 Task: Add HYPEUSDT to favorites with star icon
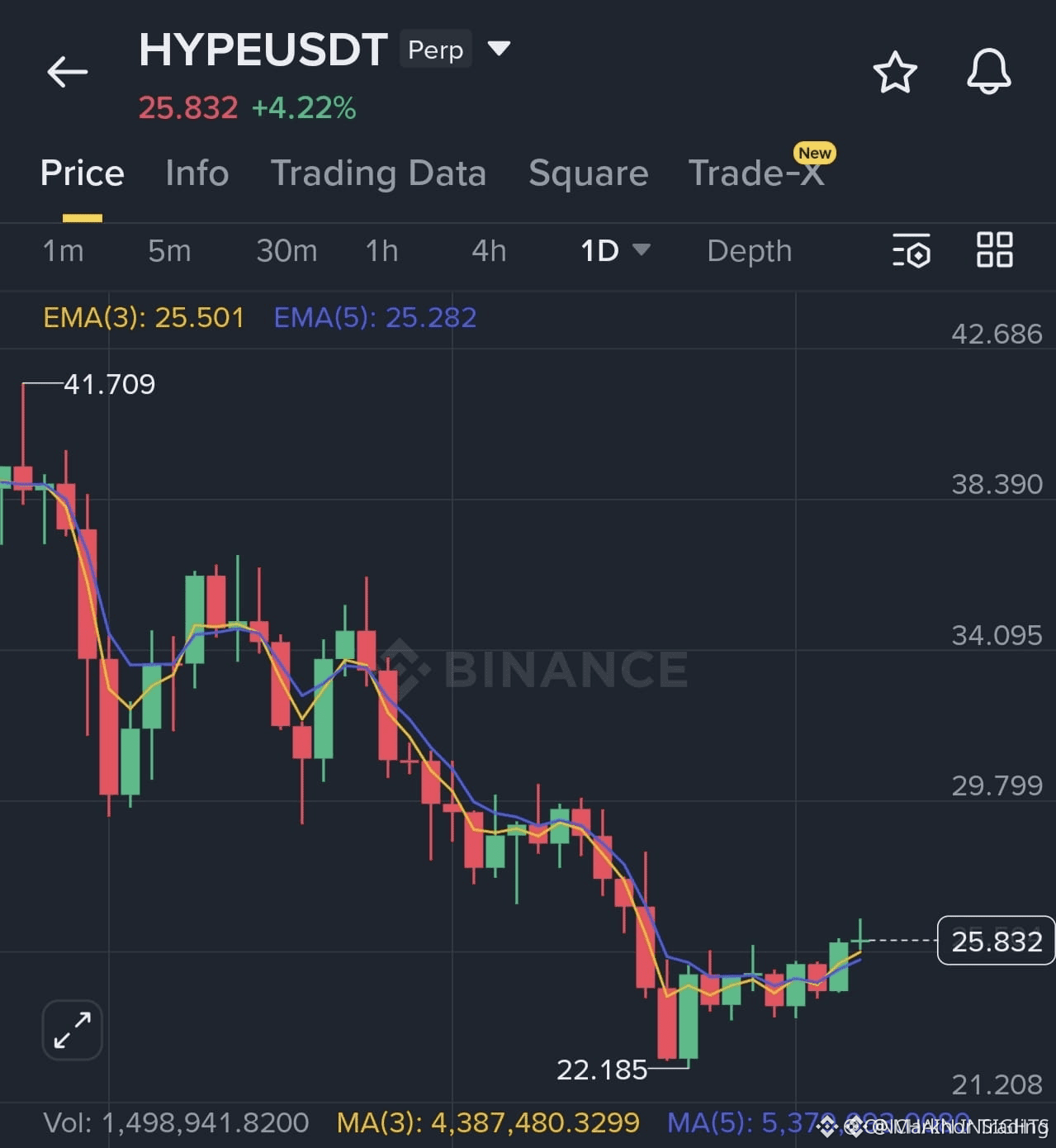895,73
